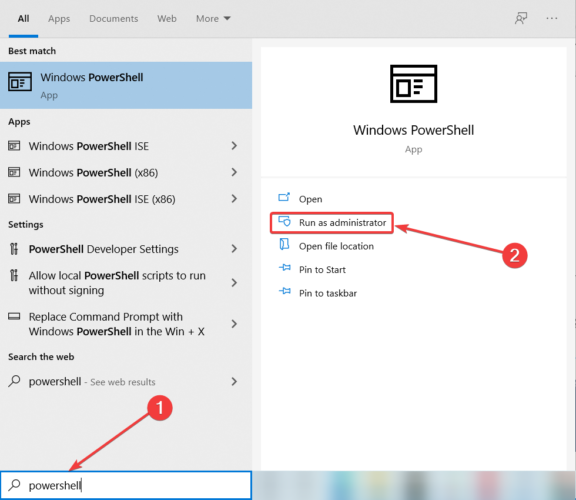Open the Windows PowerShell (x86) result
Viewport: 576px width, 500px height.
click(126, 172)
